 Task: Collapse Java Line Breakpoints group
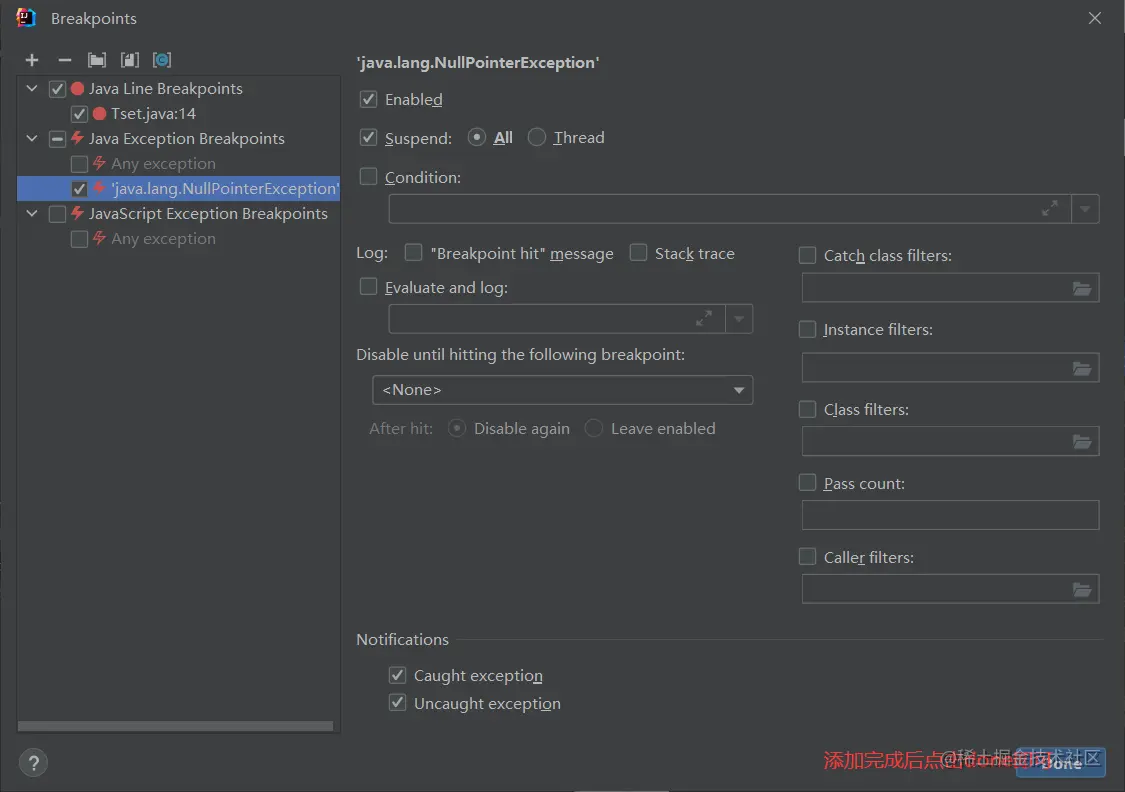pos(32,88)
